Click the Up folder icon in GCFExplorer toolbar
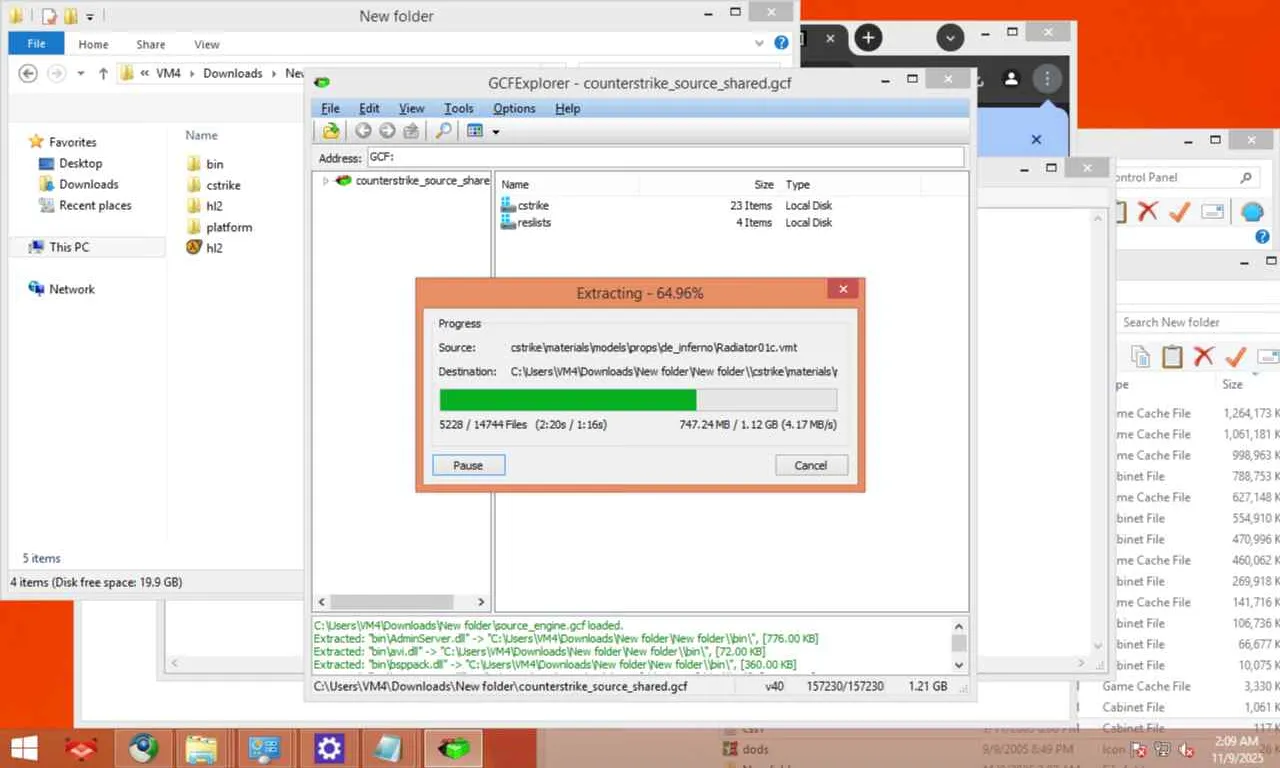This screenshot has width=1280, height=768. [x=411, y=131]
